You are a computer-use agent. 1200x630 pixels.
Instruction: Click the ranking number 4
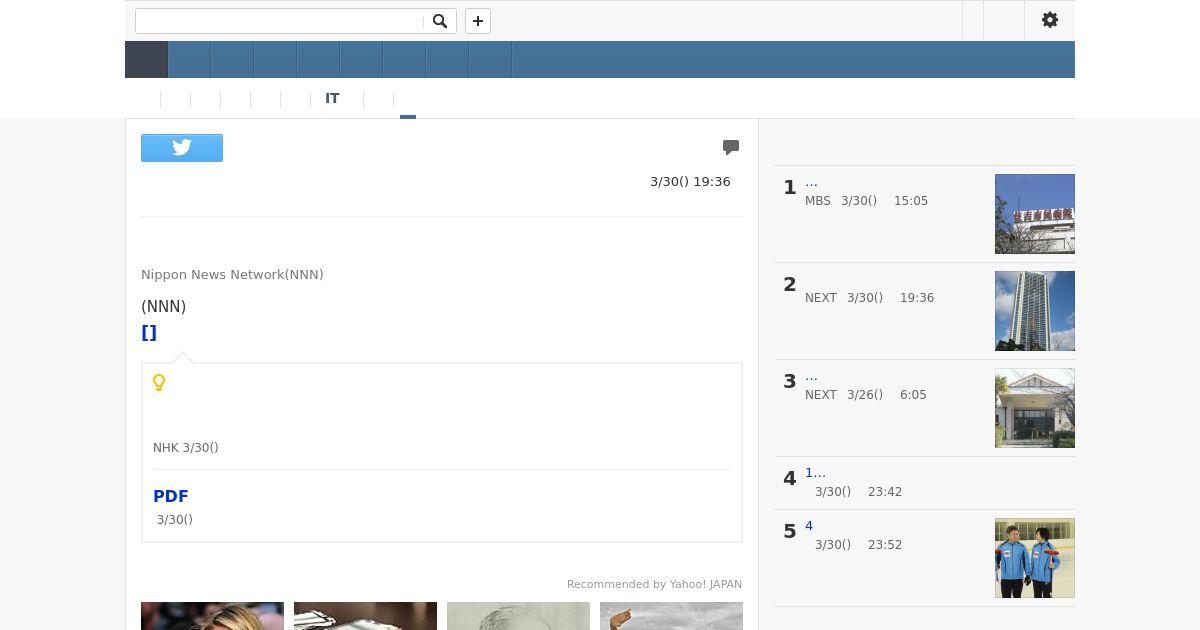790,478
